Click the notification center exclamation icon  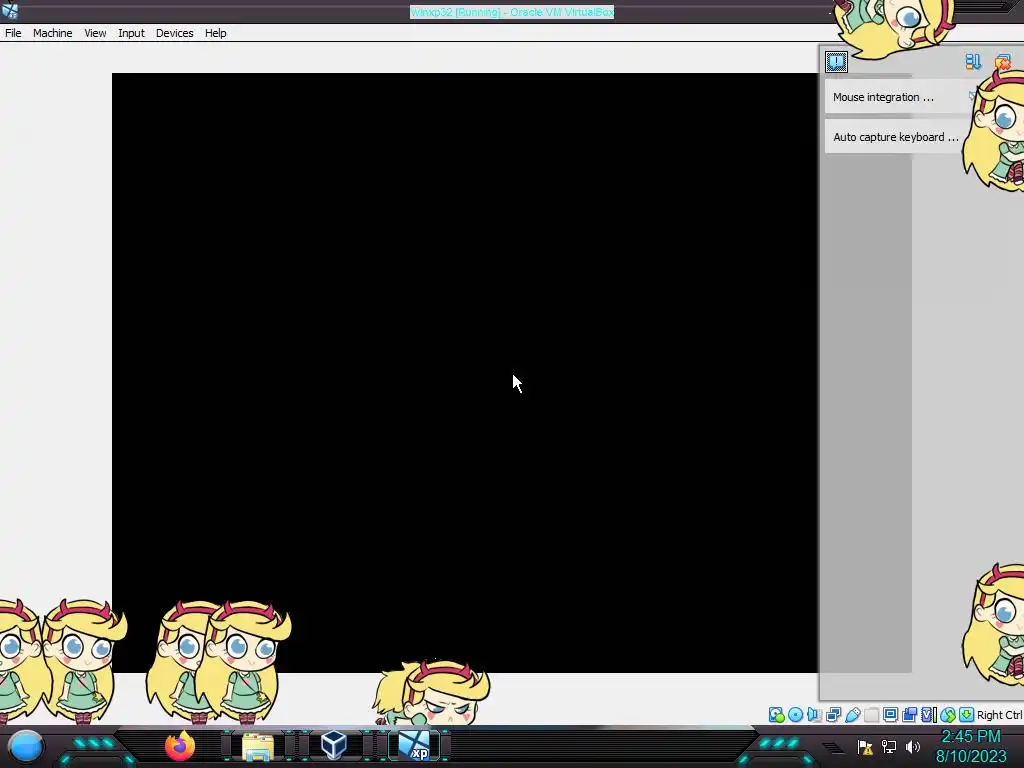836,62
